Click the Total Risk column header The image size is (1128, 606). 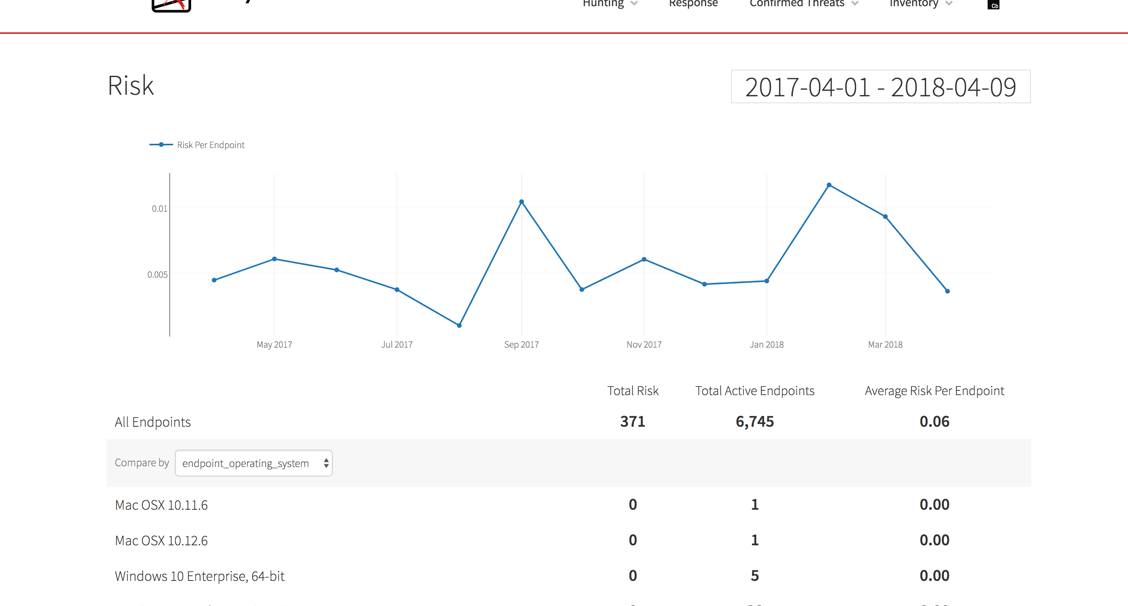click(x=632, y=391)
